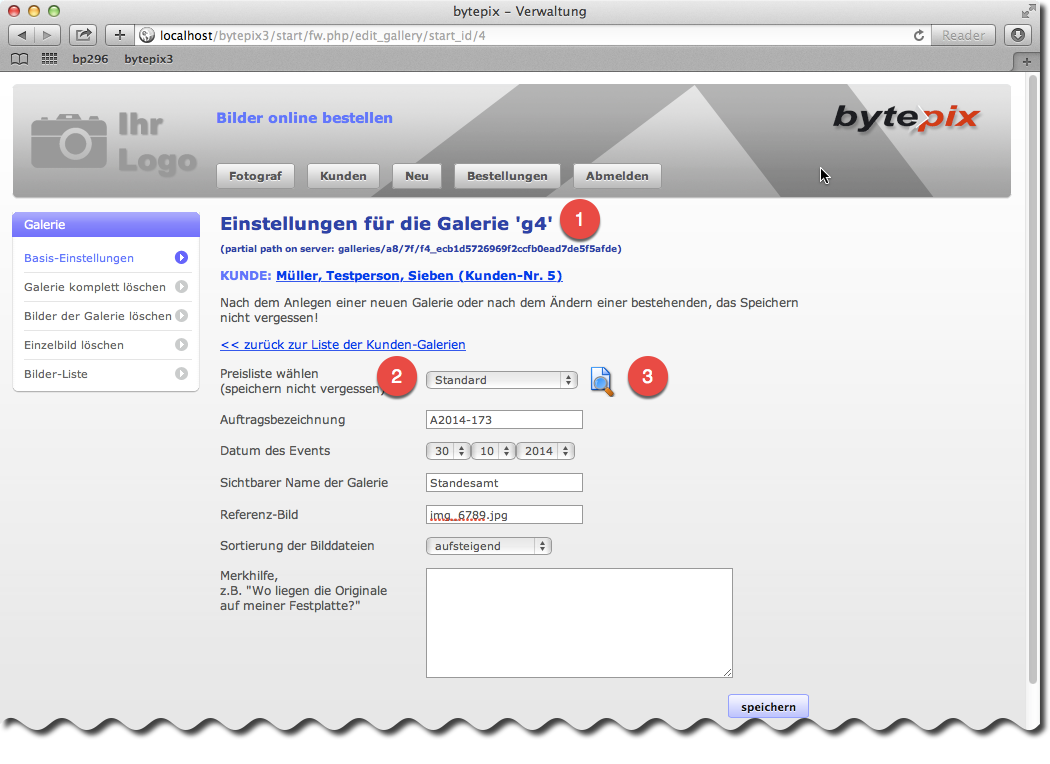Click the Reader button in the address bar
The image size is (1050, 764).
pos(963,35)
